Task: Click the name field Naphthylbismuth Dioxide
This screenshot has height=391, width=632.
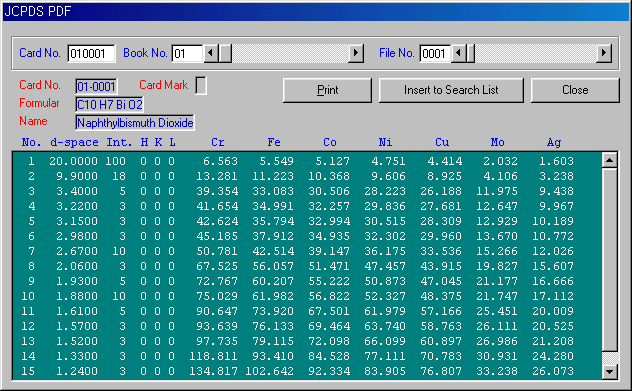Action: click(135, 123)
